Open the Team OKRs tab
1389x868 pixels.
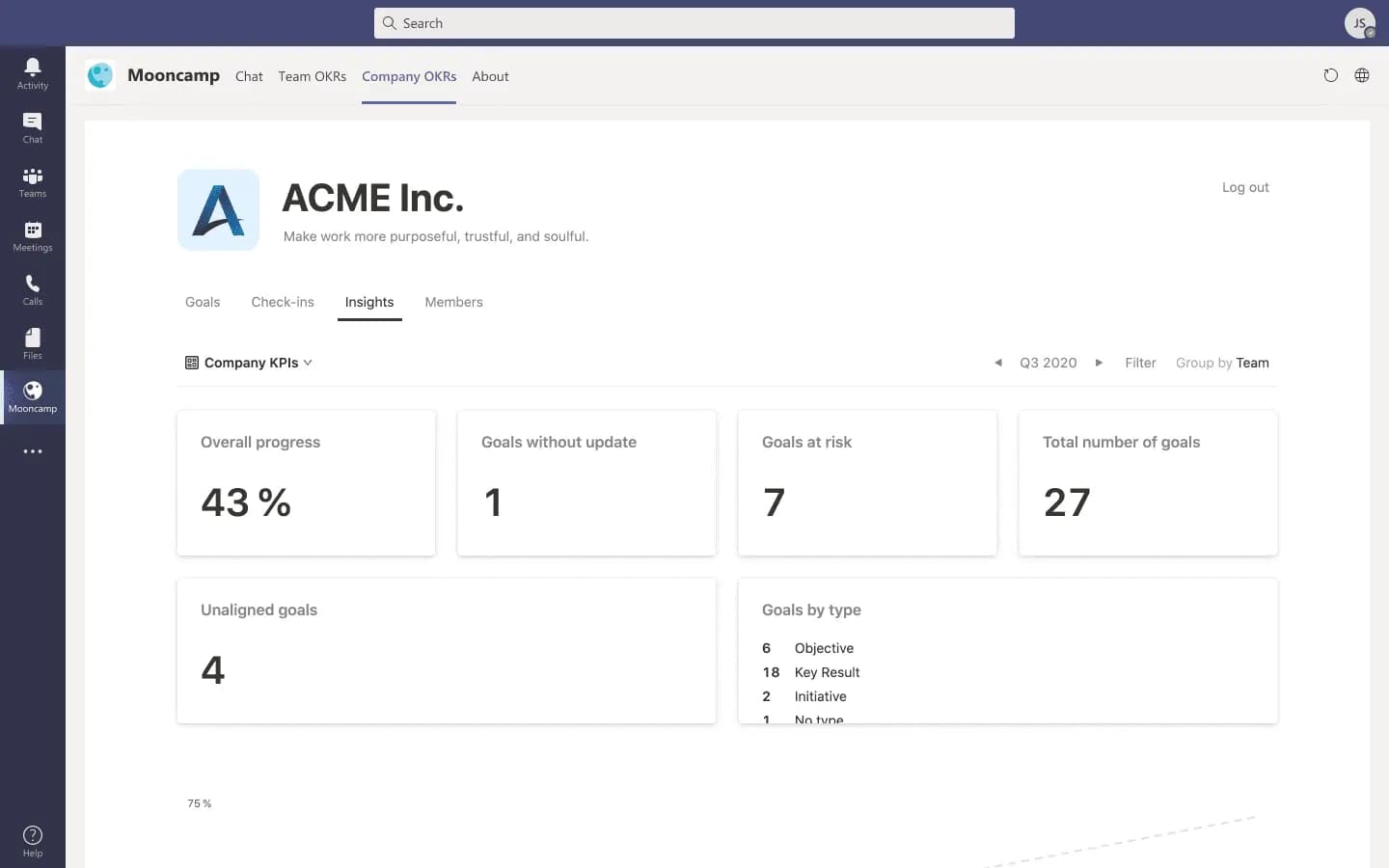tap(313, 76)
